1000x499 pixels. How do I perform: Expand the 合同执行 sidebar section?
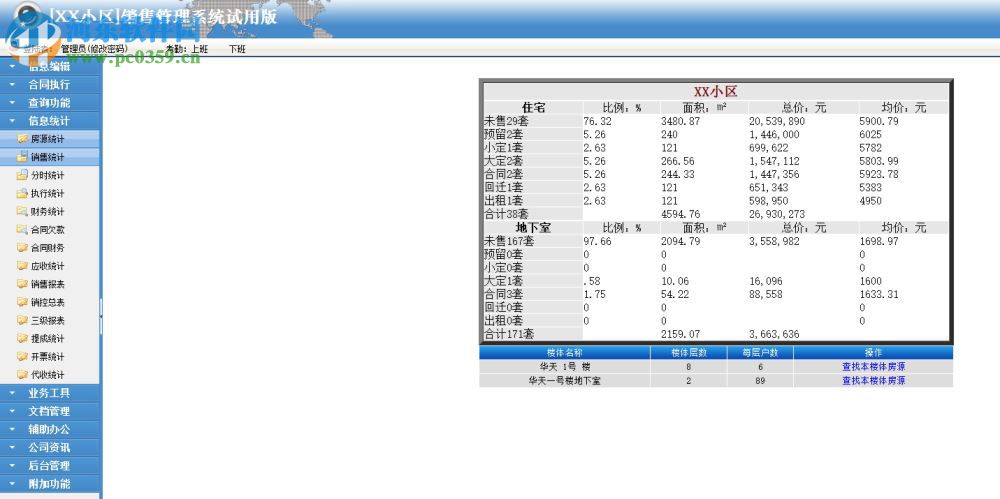pos(50,84)
